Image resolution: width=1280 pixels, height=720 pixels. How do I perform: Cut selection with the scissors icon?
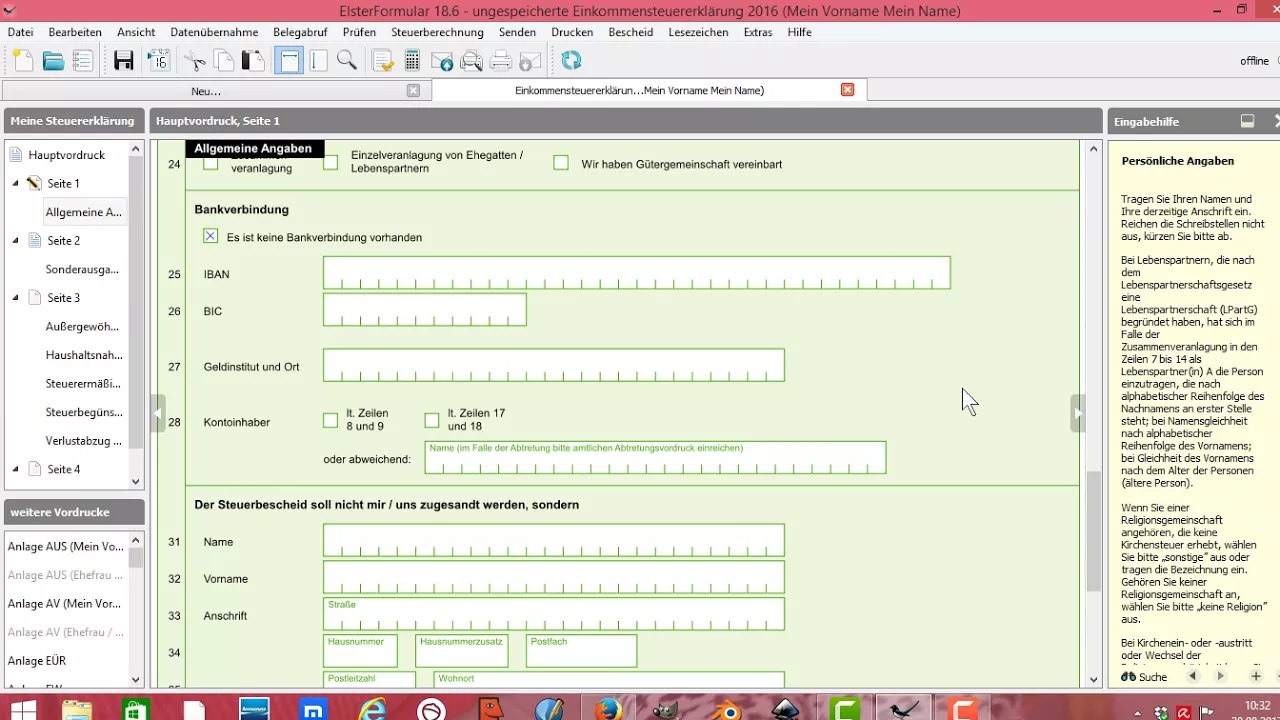195,61
